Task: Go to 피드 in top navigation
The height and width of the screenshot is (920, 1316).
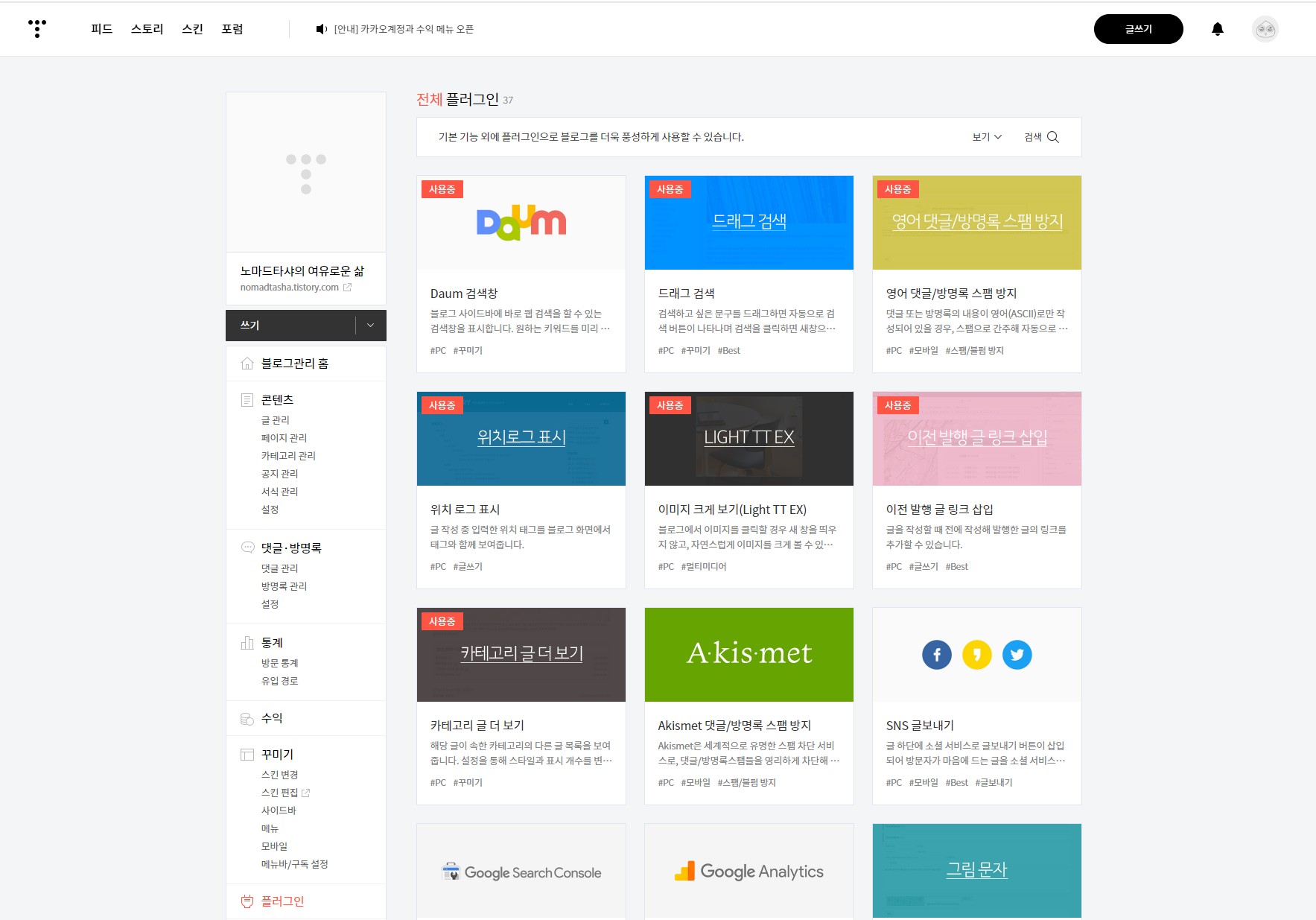Action: 101,29
